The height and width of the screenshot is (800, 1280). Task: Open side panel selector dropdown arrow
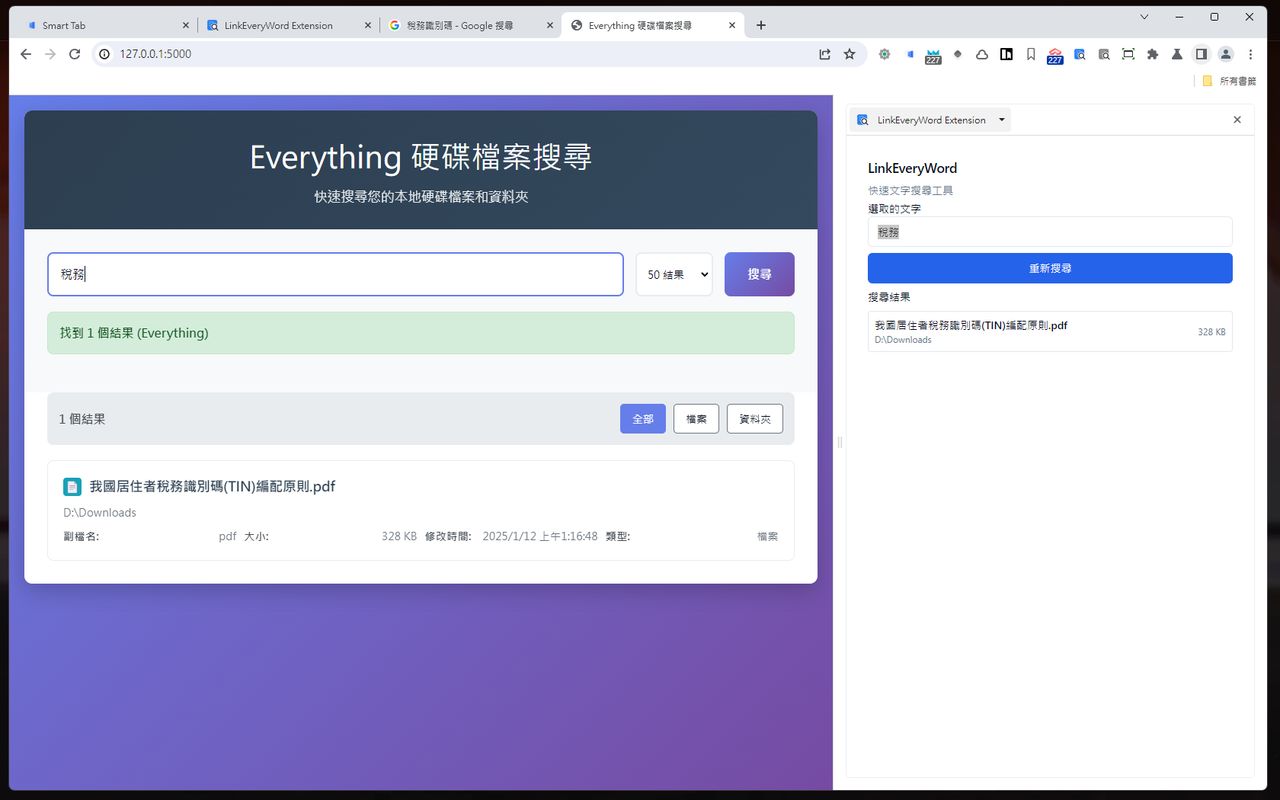pos(1002,120)
